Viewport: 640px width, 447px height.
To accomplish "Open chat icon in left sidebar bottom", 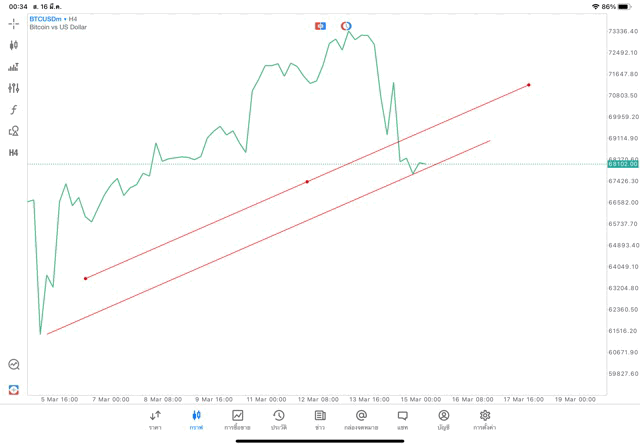I will [x=13, y=365].
